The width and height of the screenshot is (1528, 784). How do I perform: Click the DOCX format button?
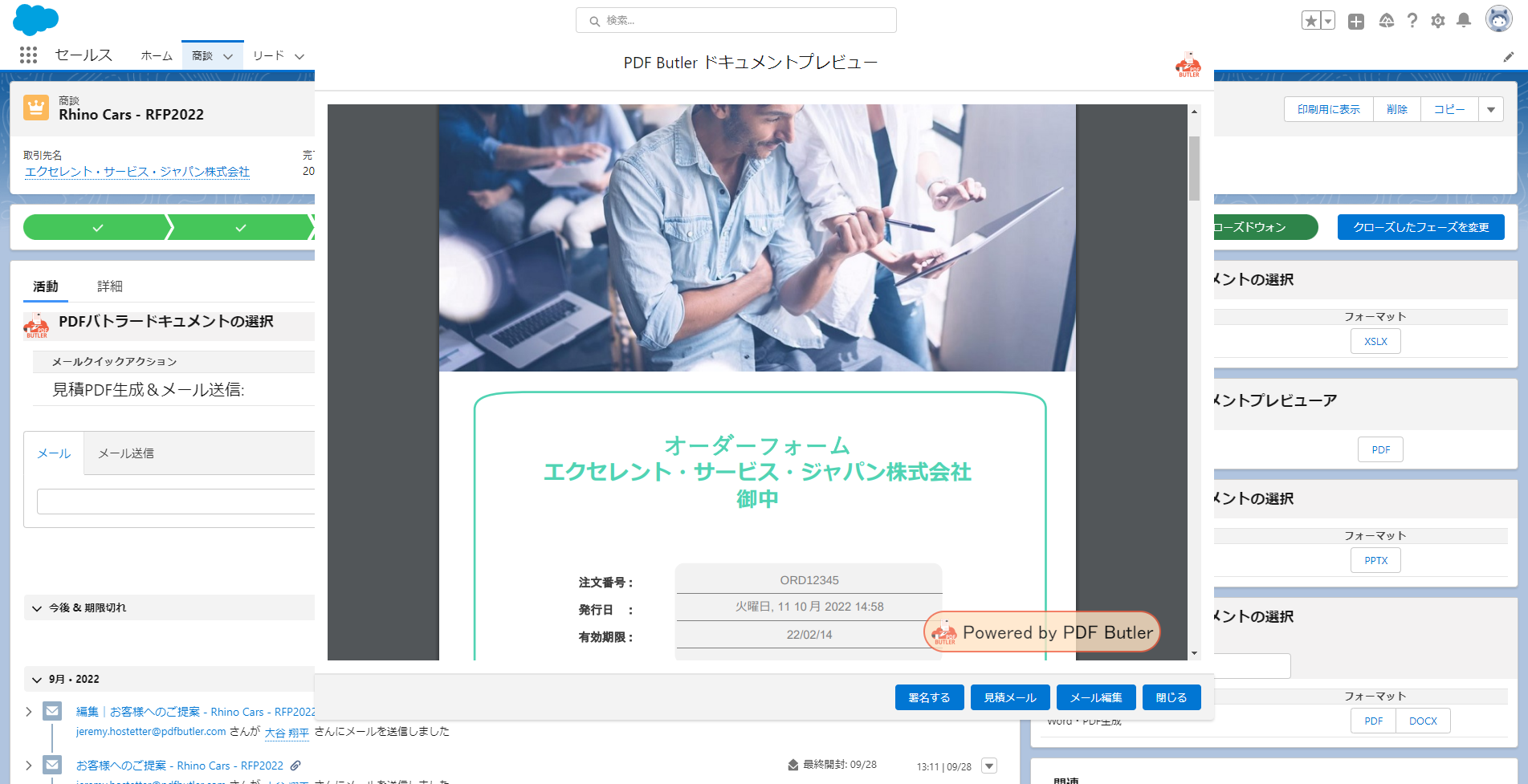point(1423,721)
